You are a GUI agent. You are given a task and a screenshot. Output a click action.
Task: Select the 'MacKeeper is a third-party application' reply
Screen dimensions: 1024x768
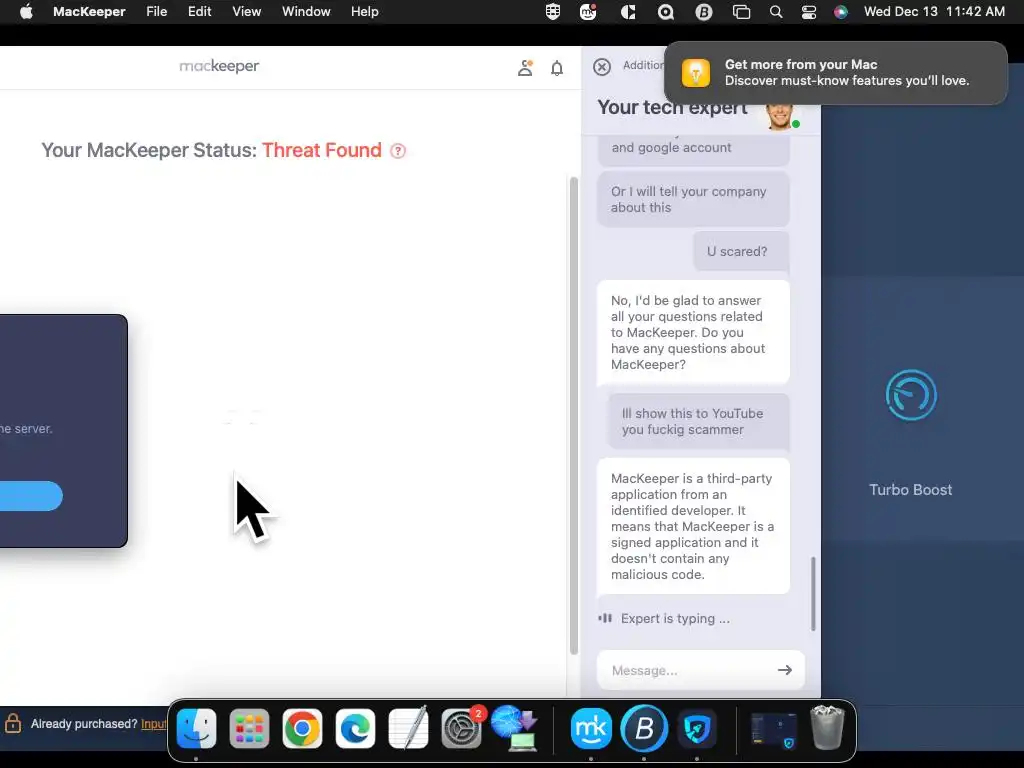point(693,526)
